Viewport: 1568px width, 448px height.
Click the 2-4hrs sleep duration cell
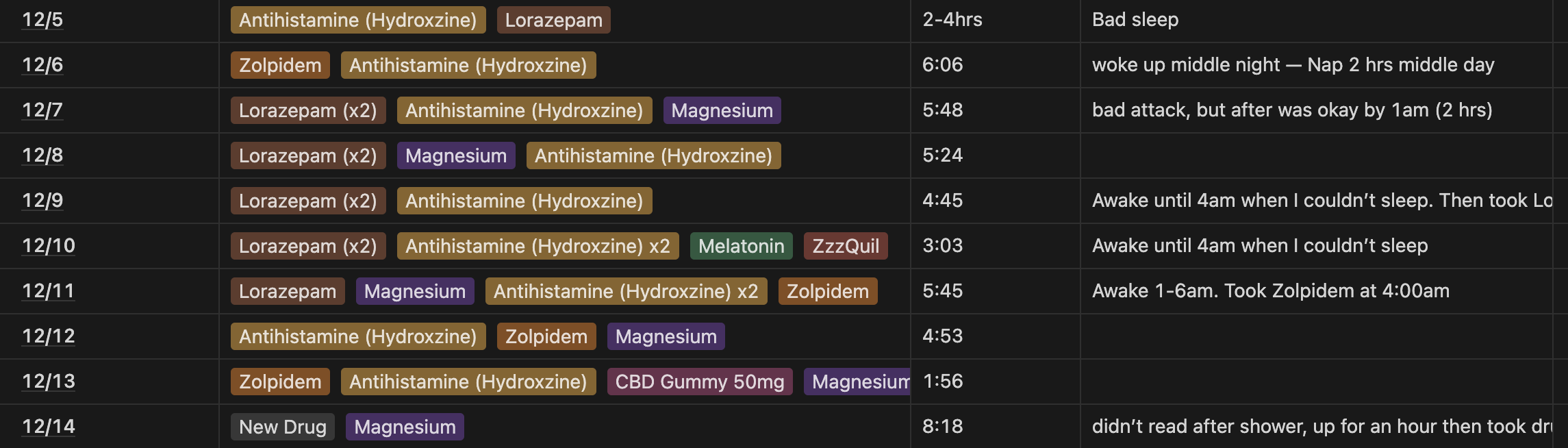click(996, 20)
